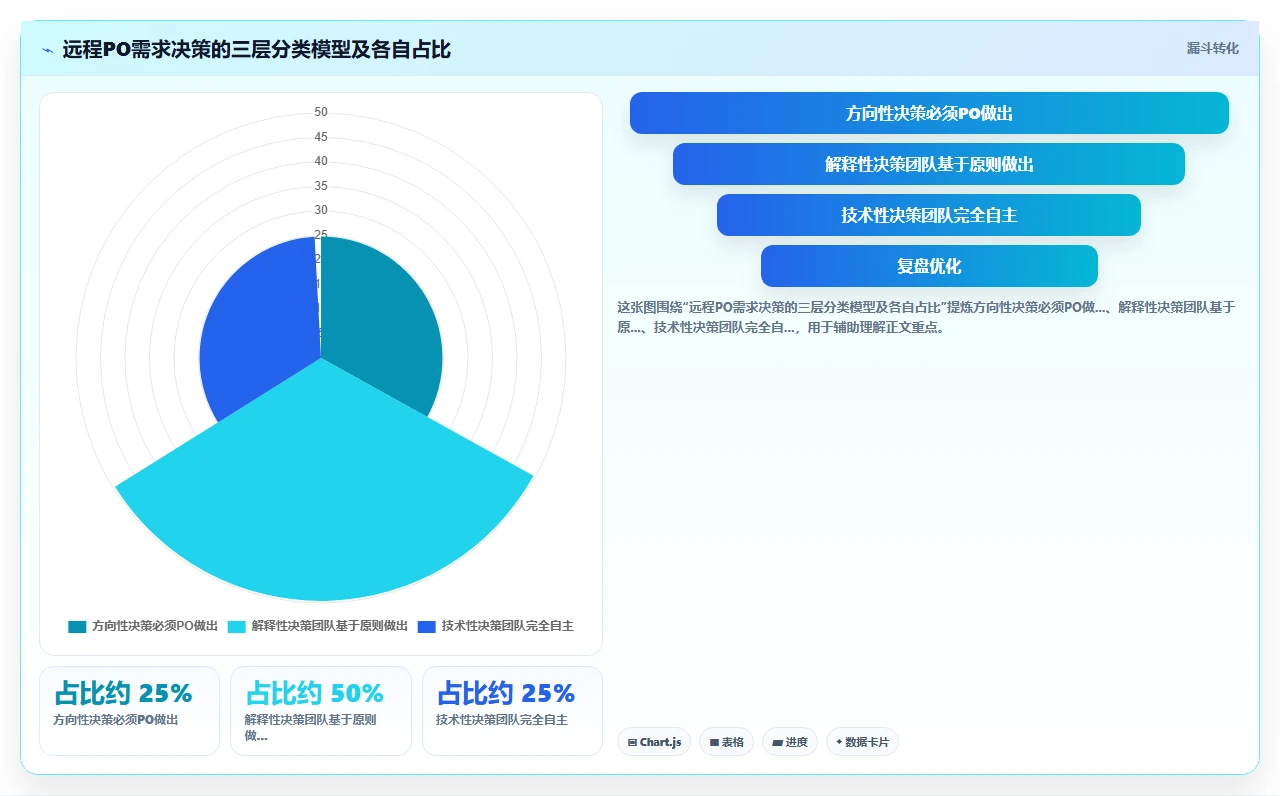This screenshot has height=796, width=1280.
Task: Click the axis label 30
Action: (321, 210)
